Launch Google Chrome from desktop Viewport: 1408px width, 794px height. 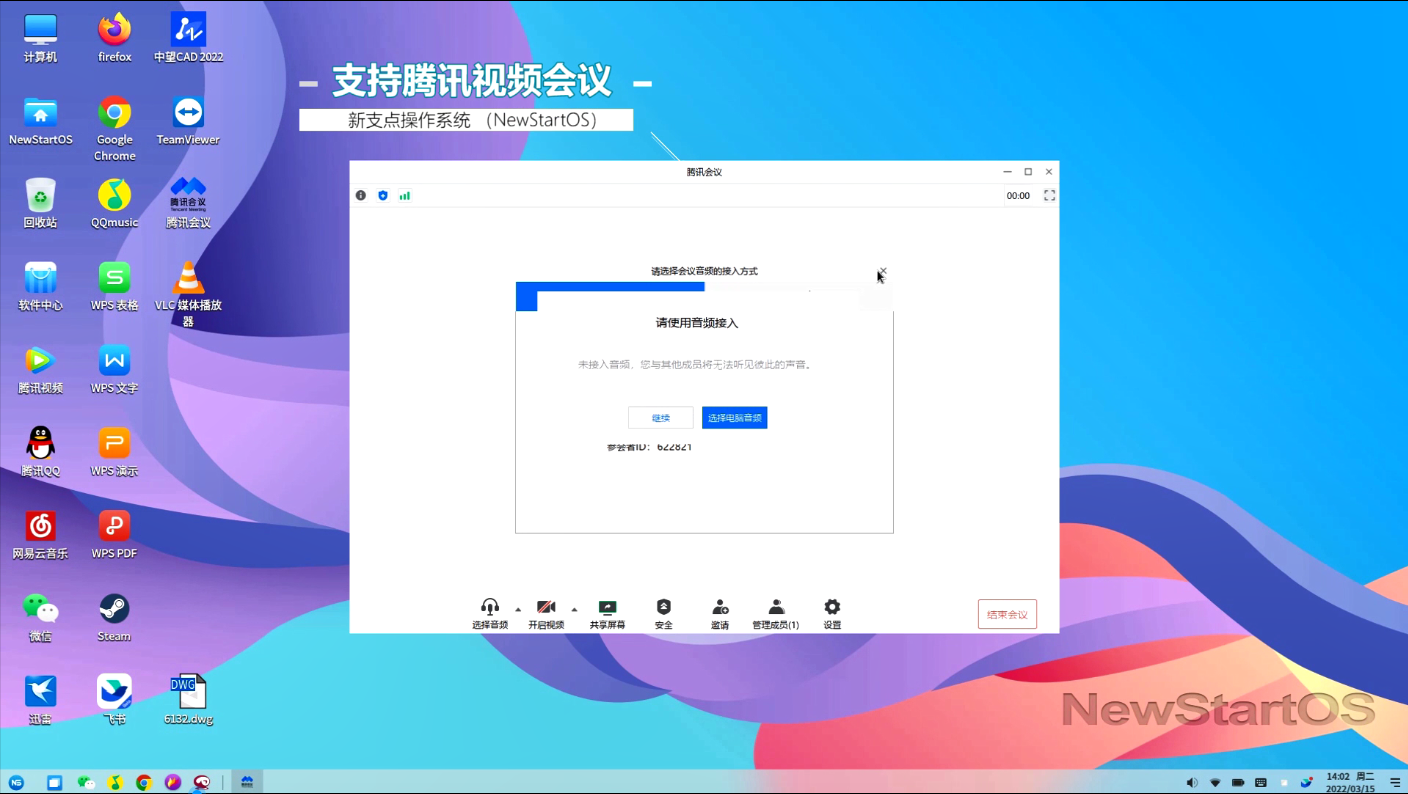[115, 128]
